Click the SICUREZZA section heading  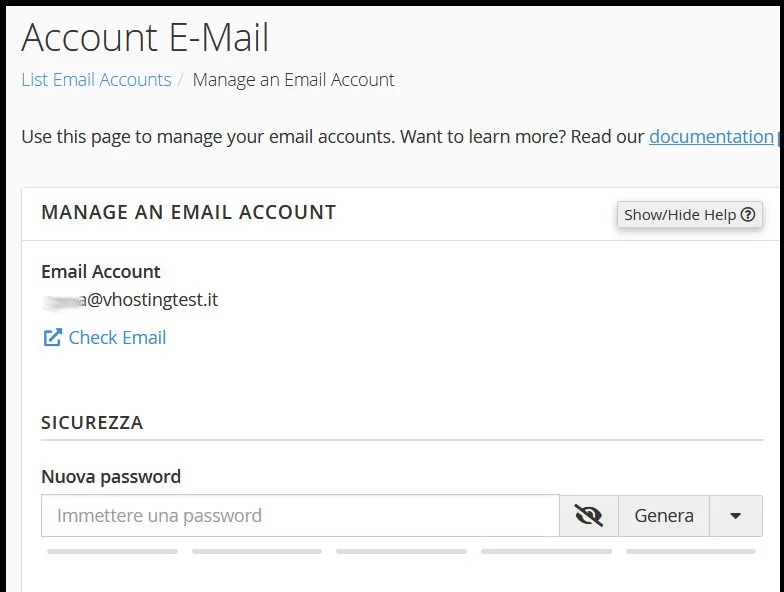coord(92,422)
